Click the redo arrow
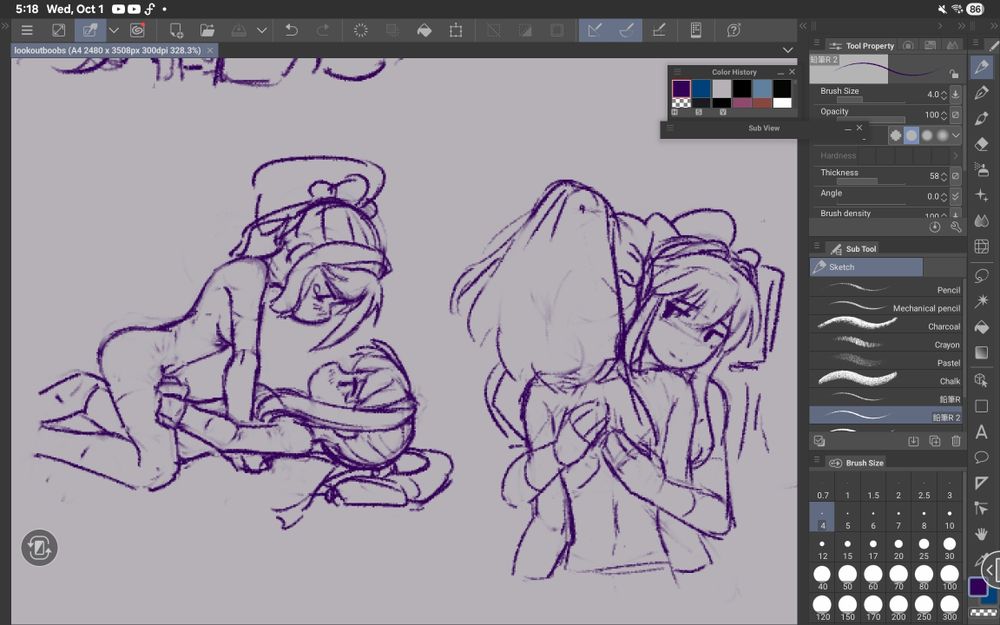The width and height of the screenshot is (1000, 625). pyautogui.click(x=323, y=30)
